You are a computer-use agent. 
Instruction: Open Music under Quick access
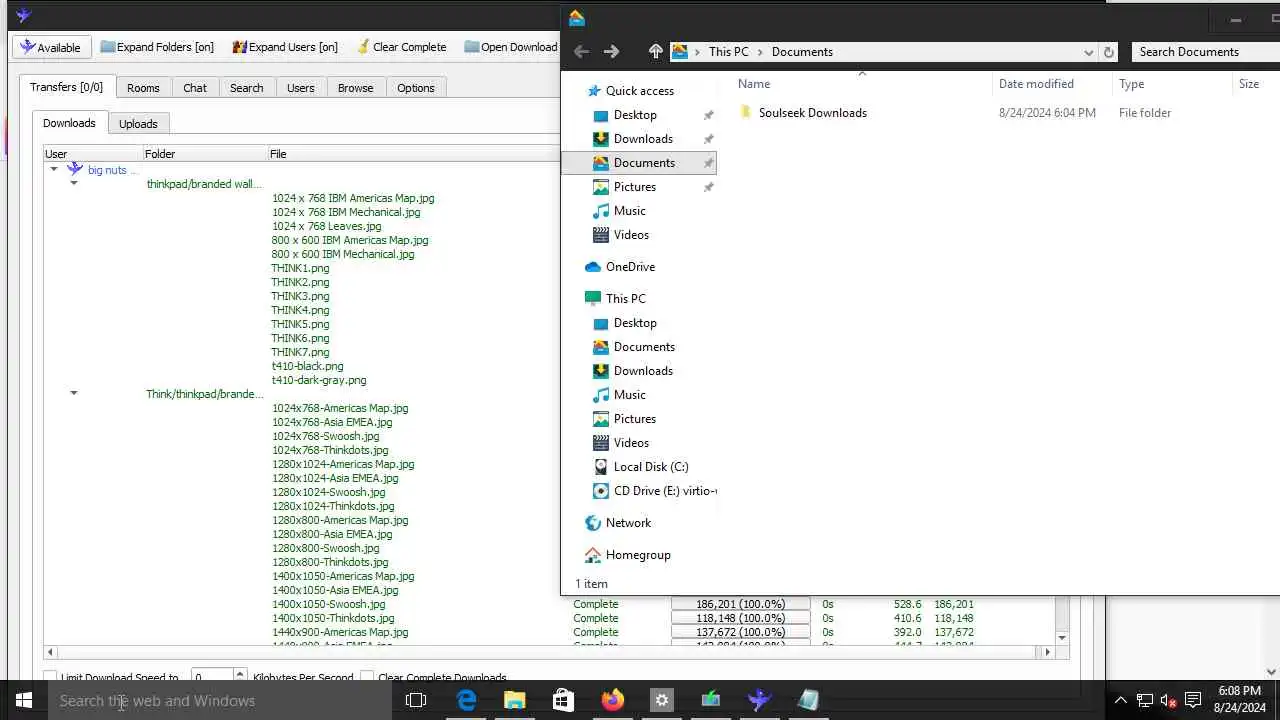(629, 211)
